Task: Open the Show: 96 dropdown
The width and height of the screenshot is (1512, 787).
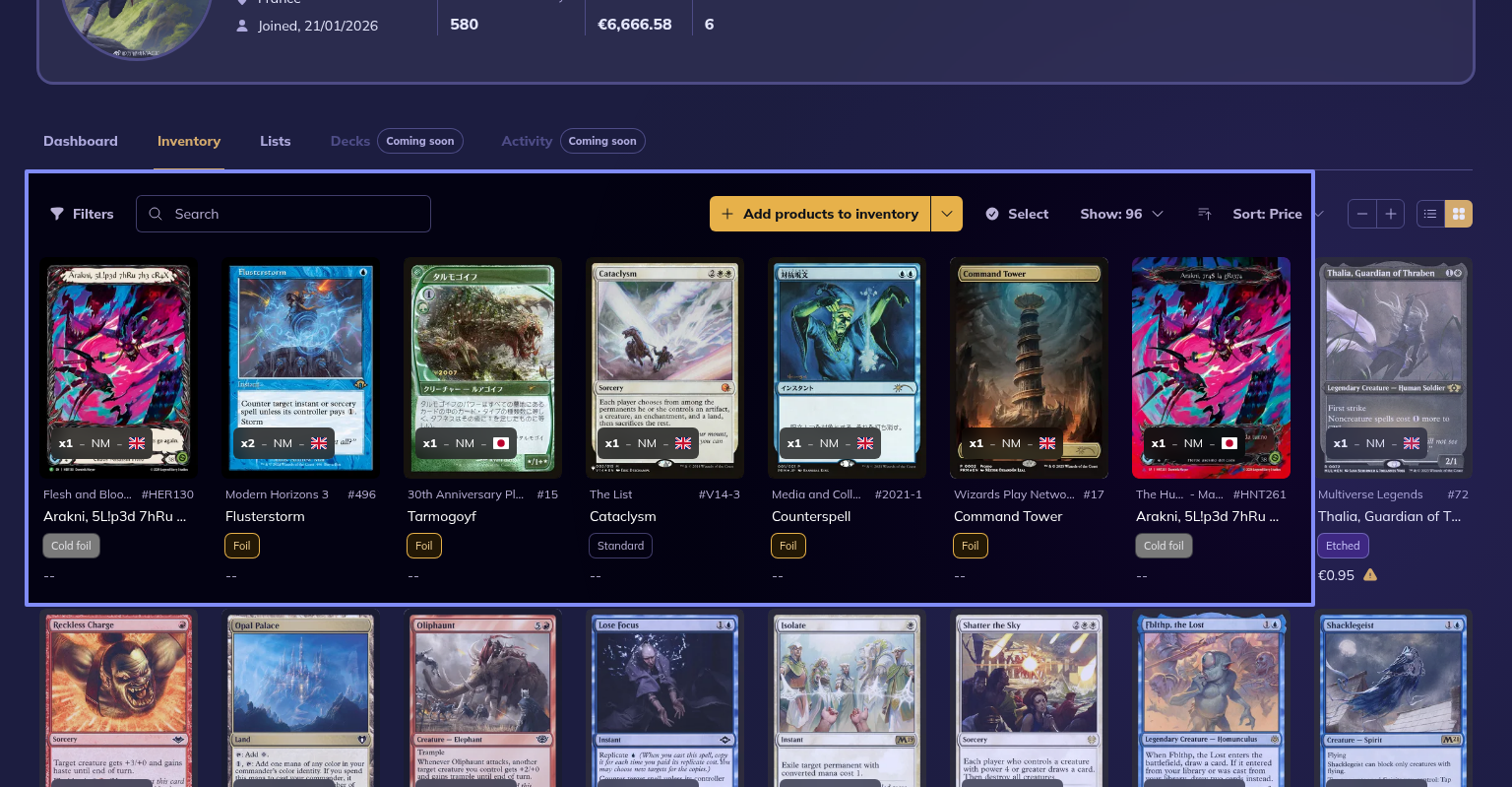Action: [1121, 214]
